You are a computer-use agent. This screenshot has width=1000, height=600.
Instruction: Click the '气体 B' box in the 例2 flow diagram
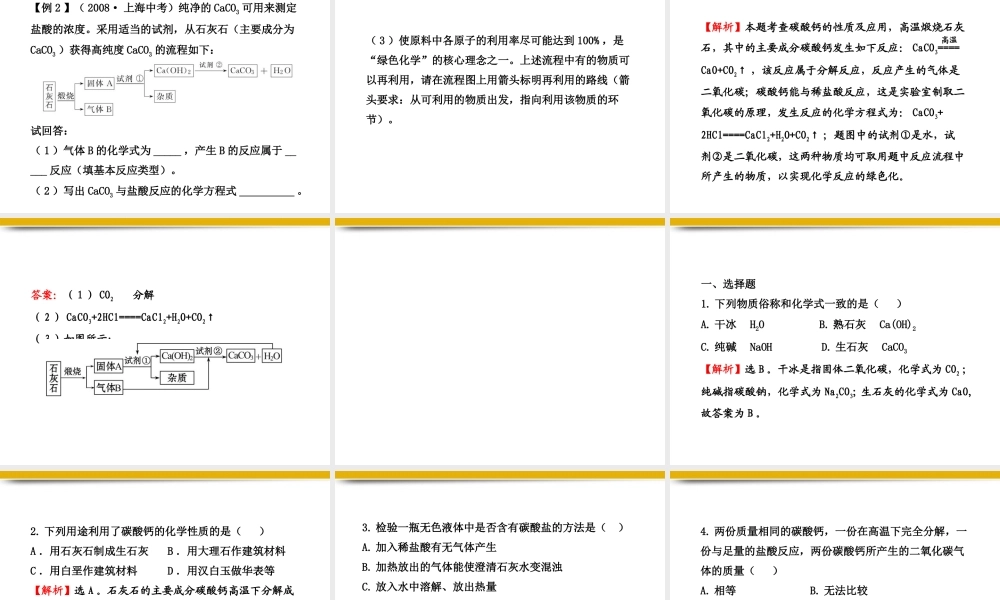coord(99,109)
